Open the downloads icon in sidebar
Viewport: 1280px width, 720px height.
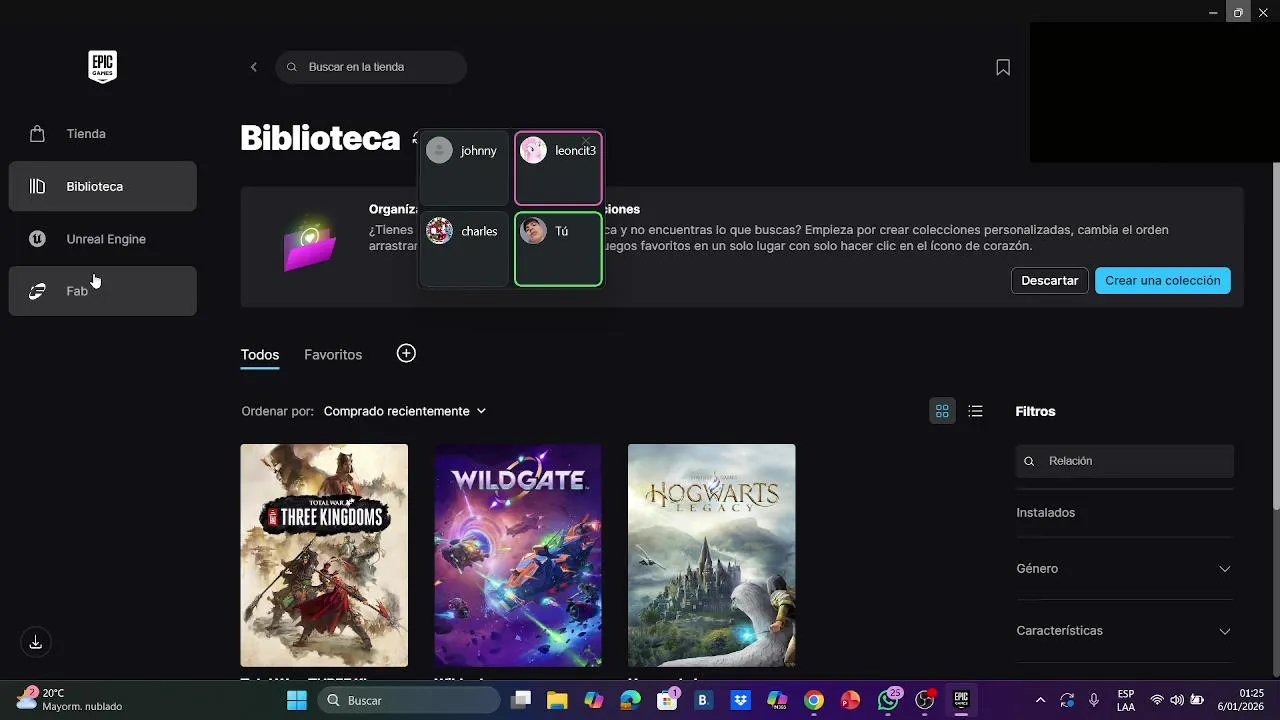(x=36, y=642)
